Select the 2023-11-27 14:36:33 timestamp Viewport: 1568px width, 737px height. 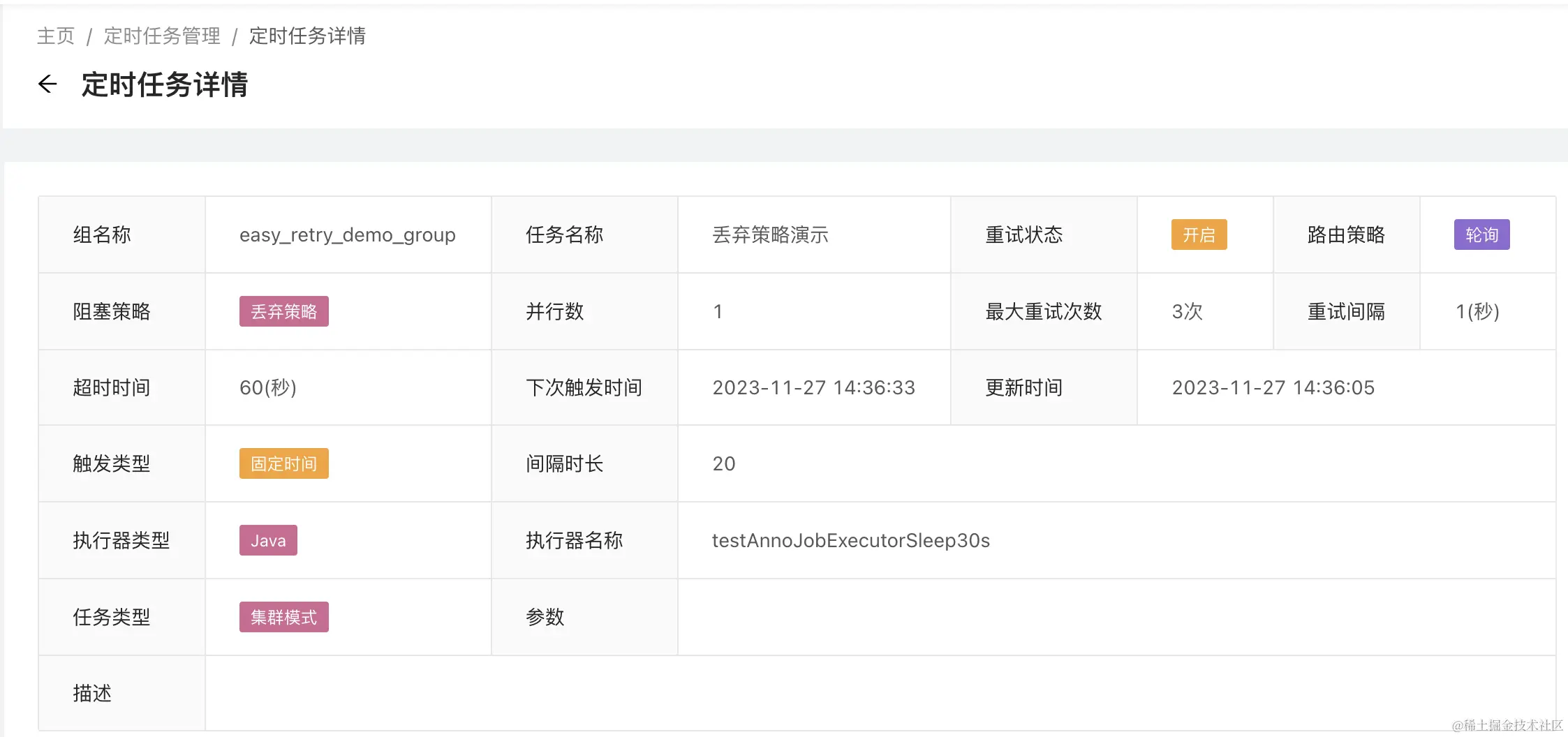(x=813, y=387)
